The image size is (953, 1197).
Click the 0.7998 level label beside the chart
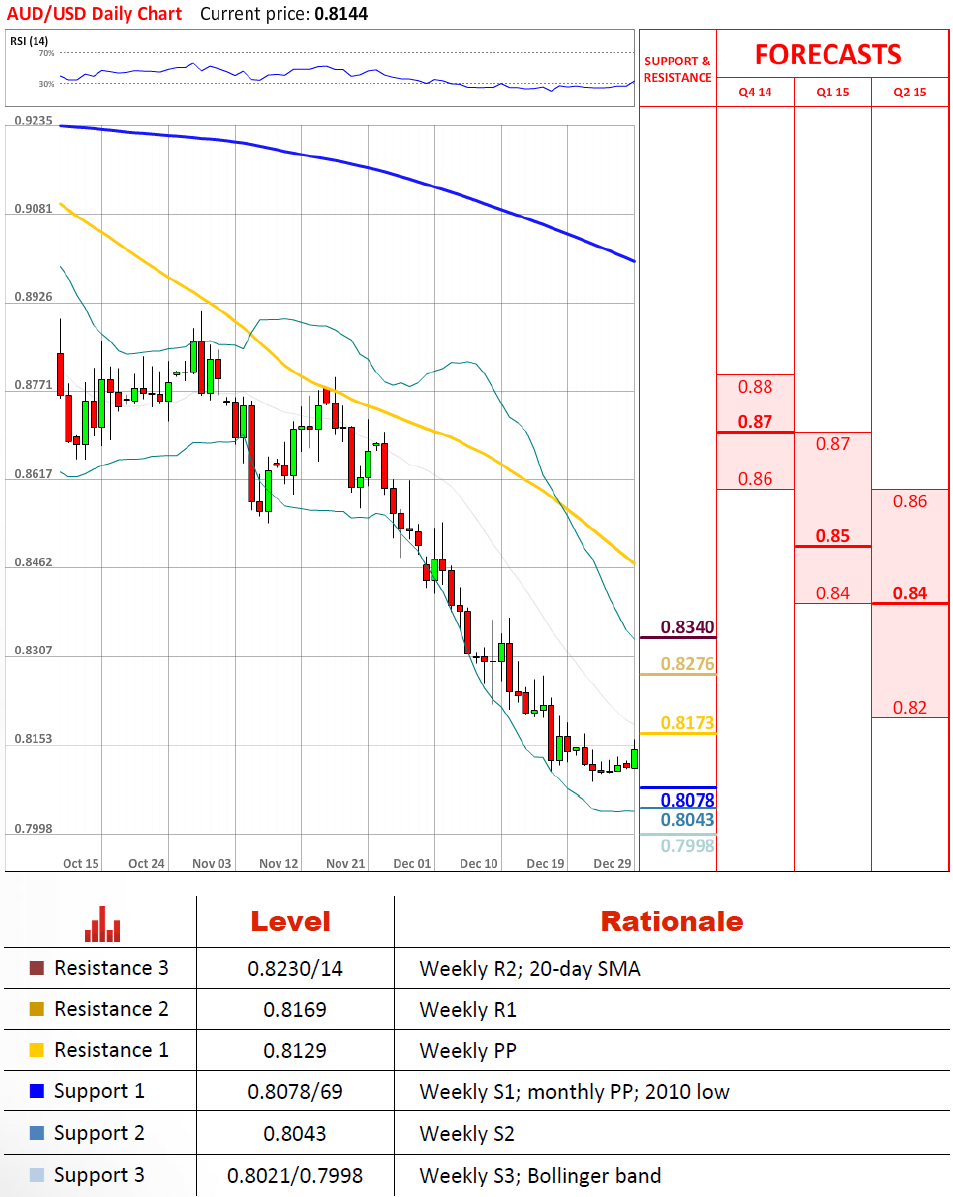point(687,846)
